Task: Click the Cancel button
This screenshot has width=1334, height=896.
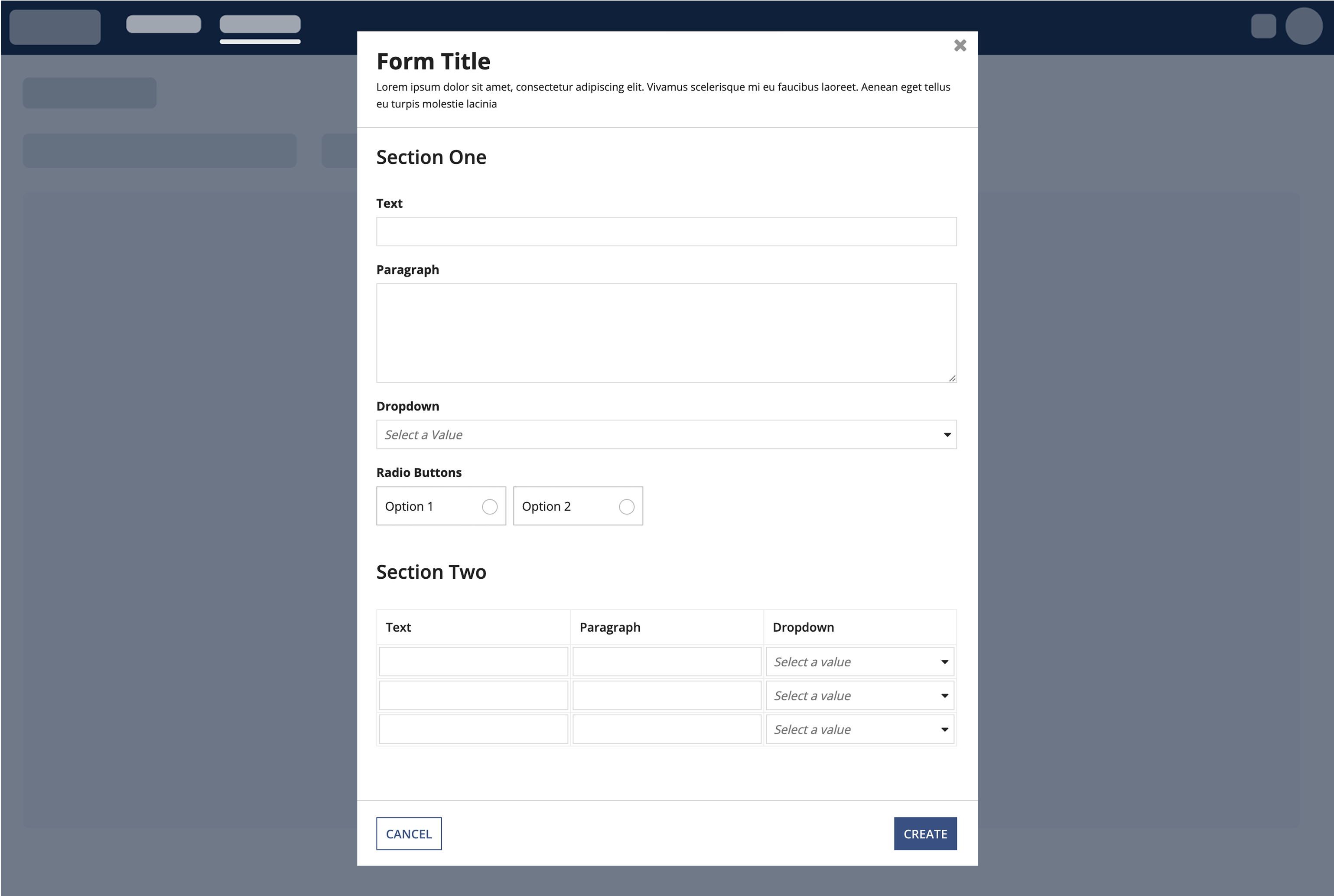Action: point(409,834)
